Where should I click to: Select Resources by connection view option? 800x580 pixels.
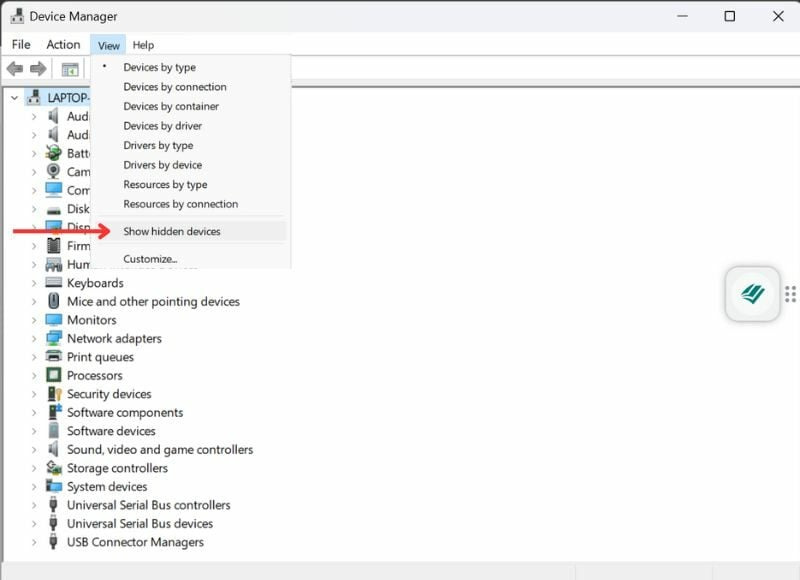tap(181, 204)
